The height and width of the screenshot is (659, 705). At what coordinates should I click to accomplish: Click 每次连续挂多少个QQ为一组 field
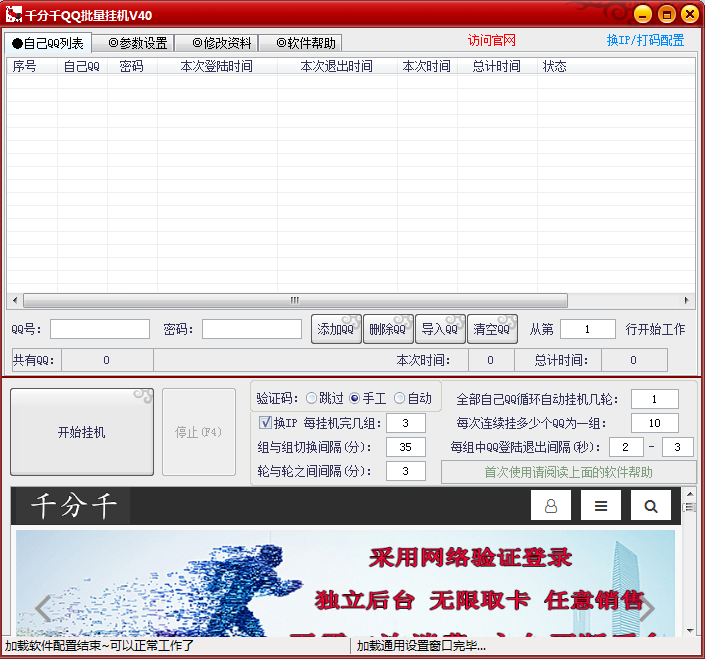(655, 423)
